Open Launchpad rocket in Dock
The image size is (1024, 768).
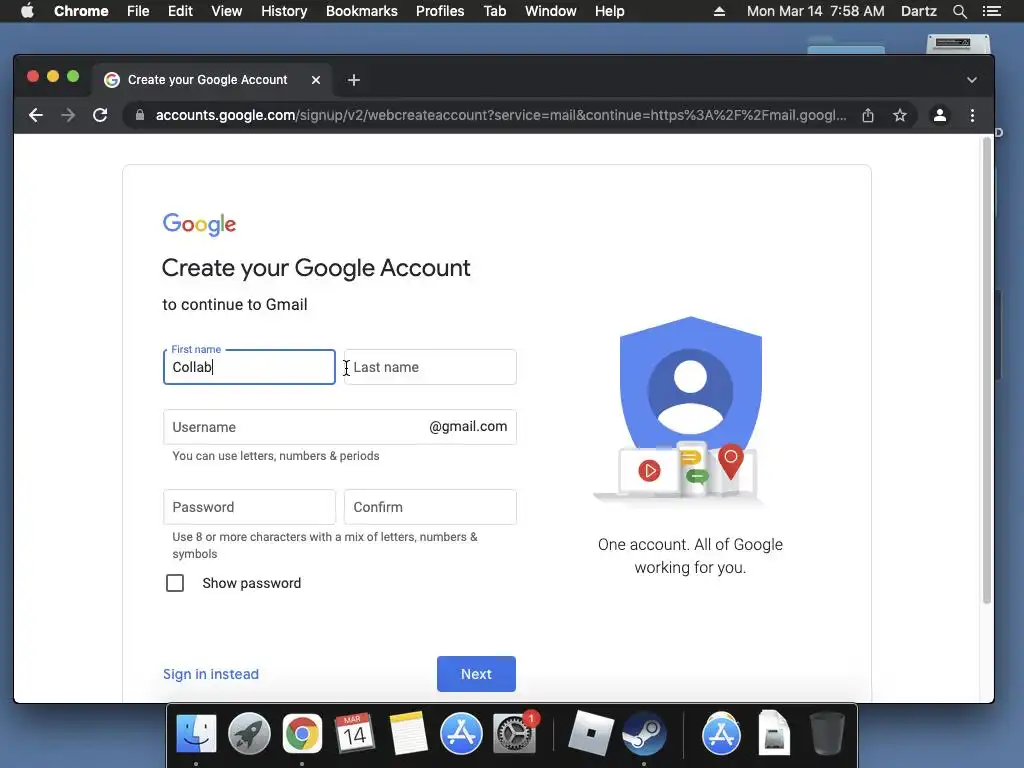[249, 733]
